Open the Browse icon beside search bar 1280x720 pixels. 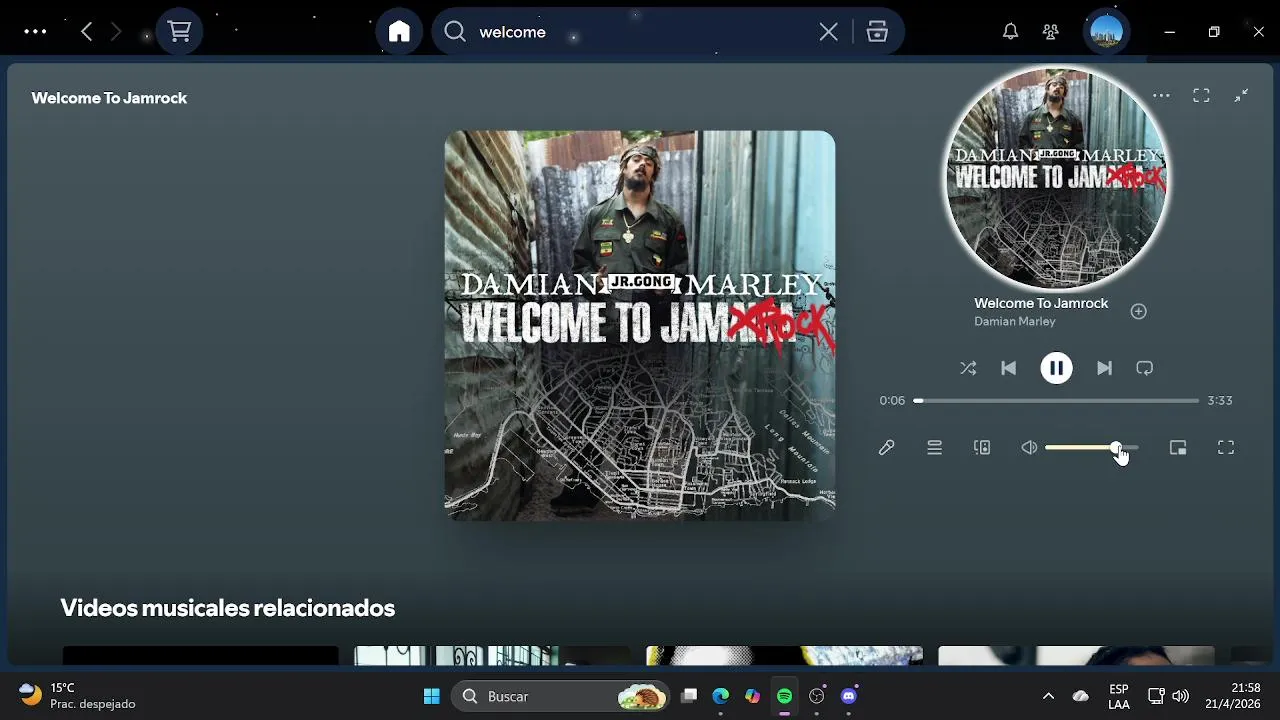[877, 32]
